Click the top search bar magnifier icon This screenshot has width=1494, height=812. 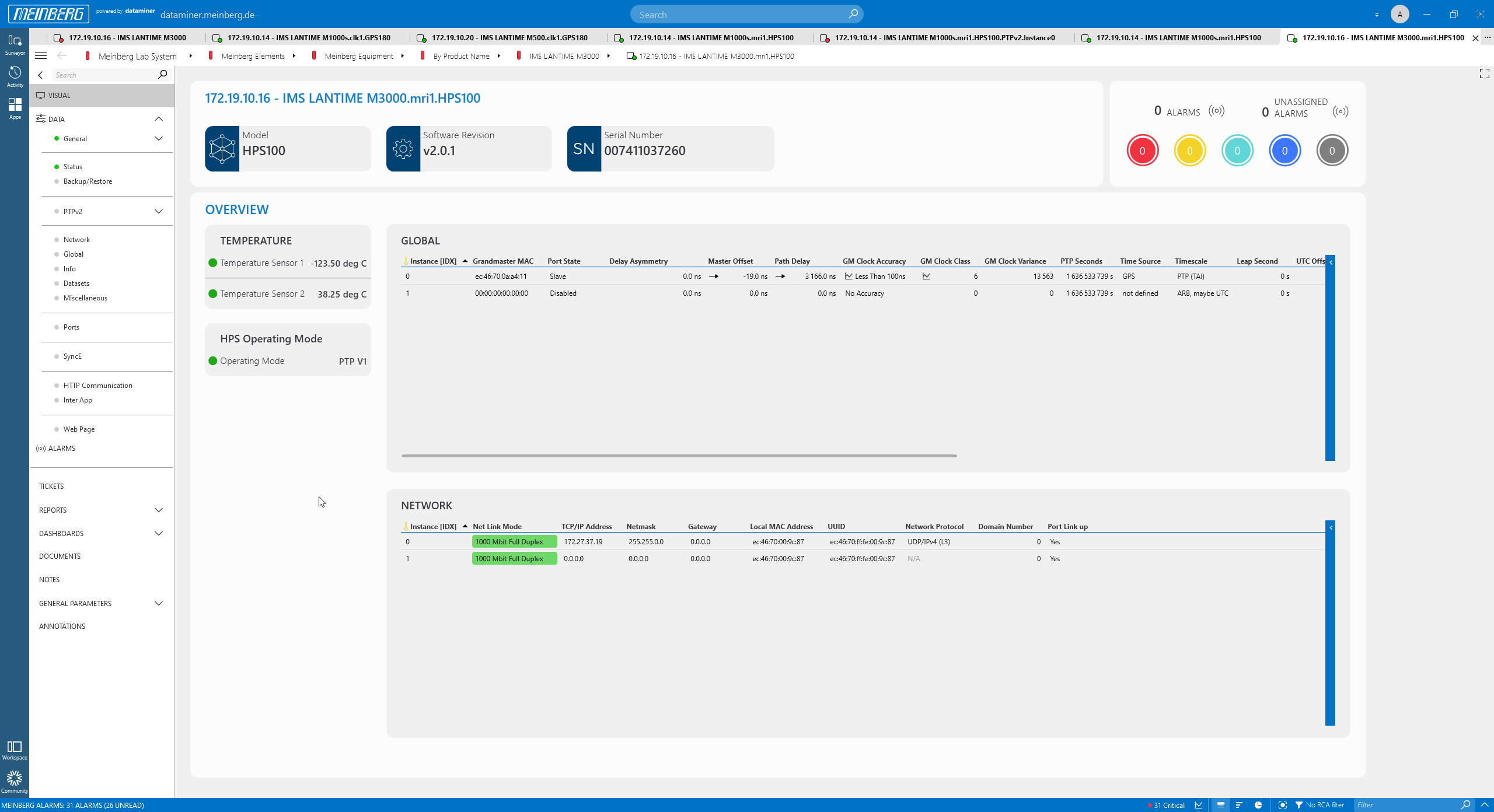853,14
